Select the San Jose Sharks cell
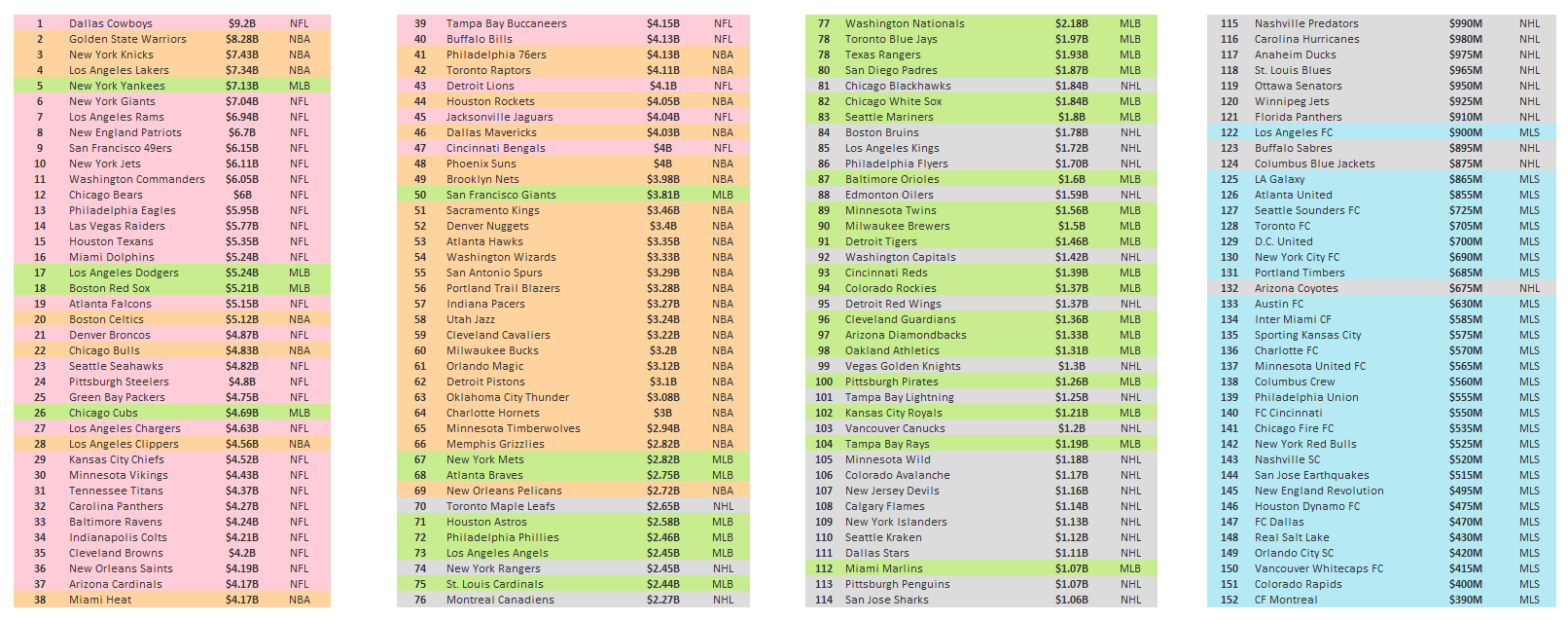Viewport: 1568px width, 620px height. [887, 600]
